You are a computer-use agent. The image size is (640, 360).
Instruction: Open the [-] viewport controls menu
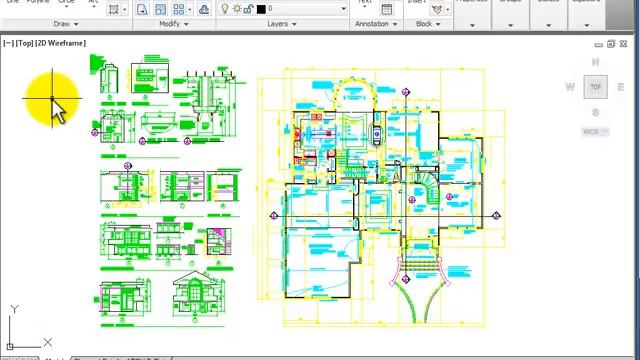(8, 43)
